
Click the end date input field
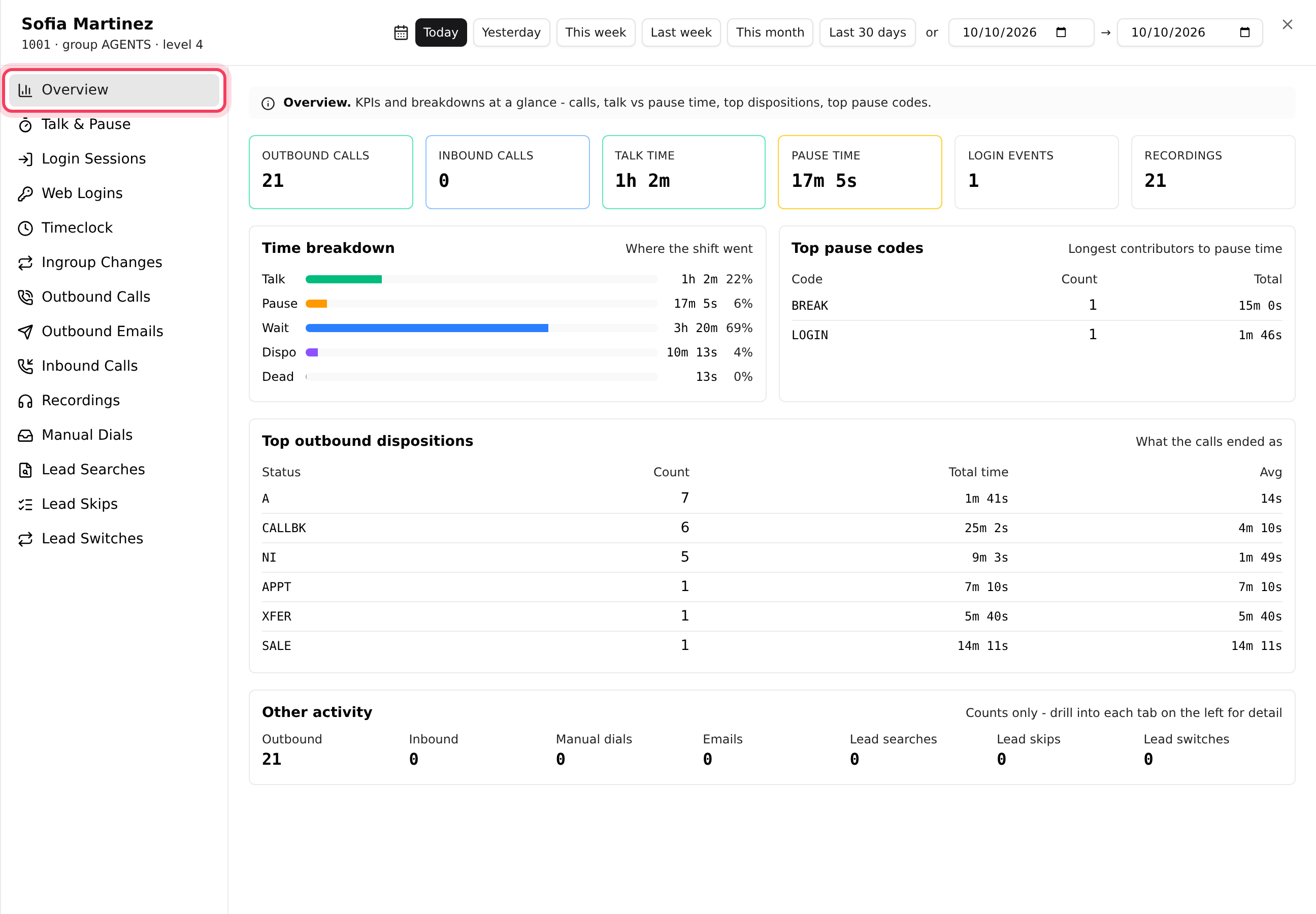point(1190,32)
